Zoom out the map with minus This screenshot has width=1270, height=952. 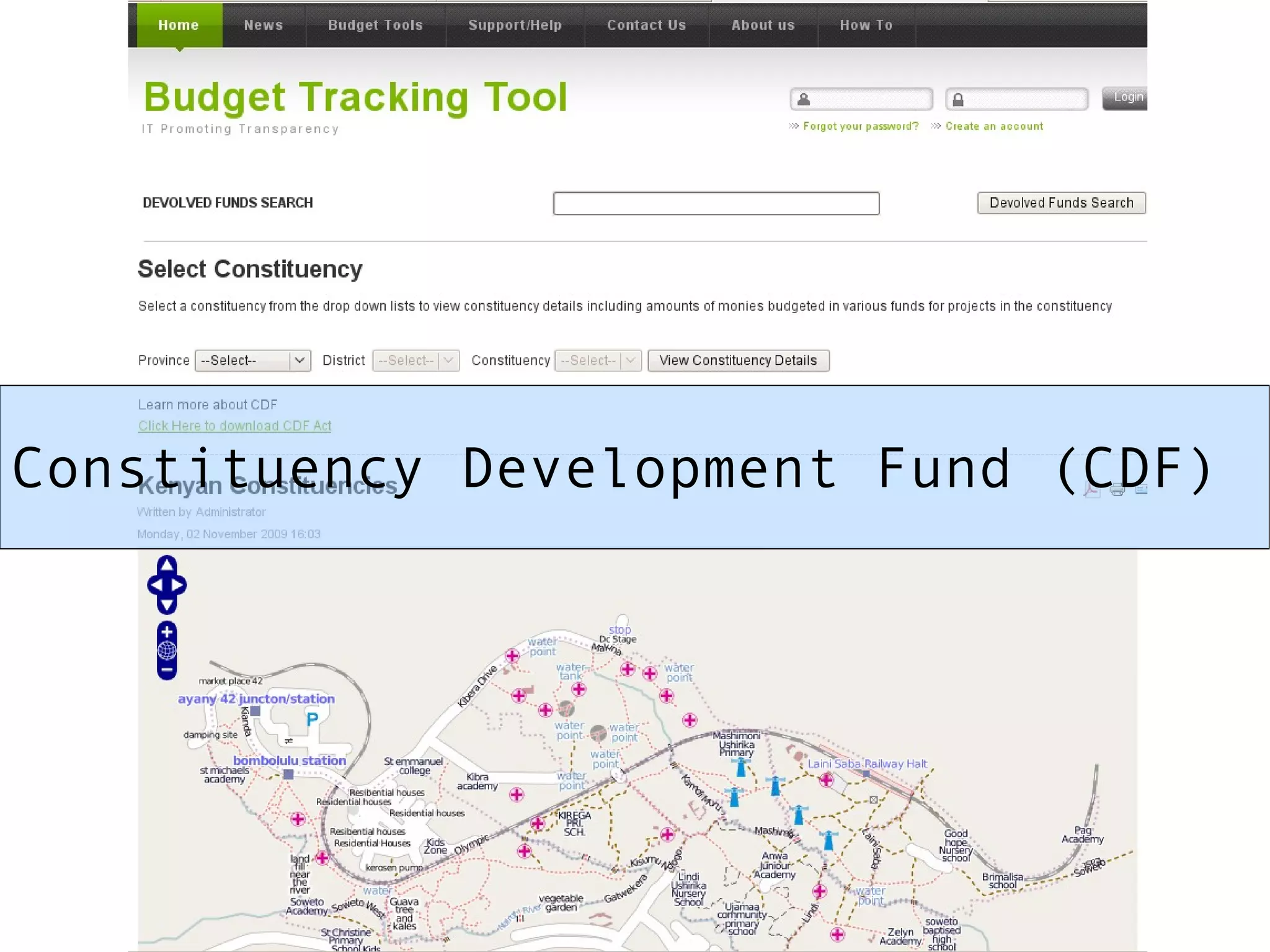167,670
